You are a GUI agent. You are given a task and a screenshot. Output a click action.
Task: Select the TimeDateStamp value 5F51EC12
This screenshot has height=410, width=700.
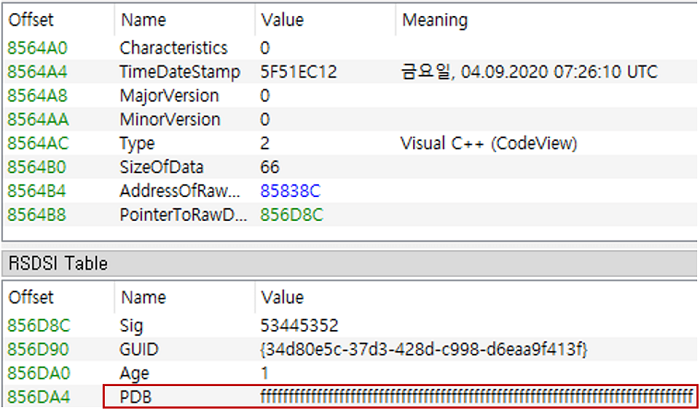298,71
